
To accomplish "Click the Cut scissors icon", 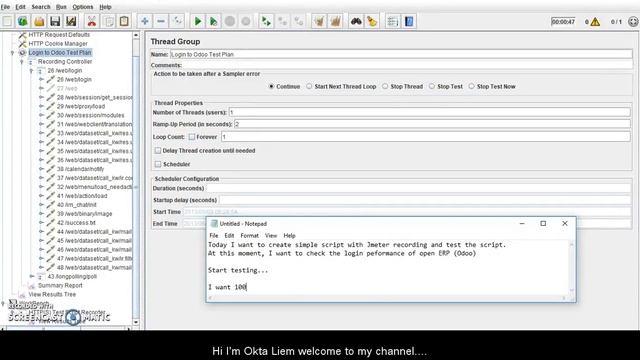I will tap(92, 21).
